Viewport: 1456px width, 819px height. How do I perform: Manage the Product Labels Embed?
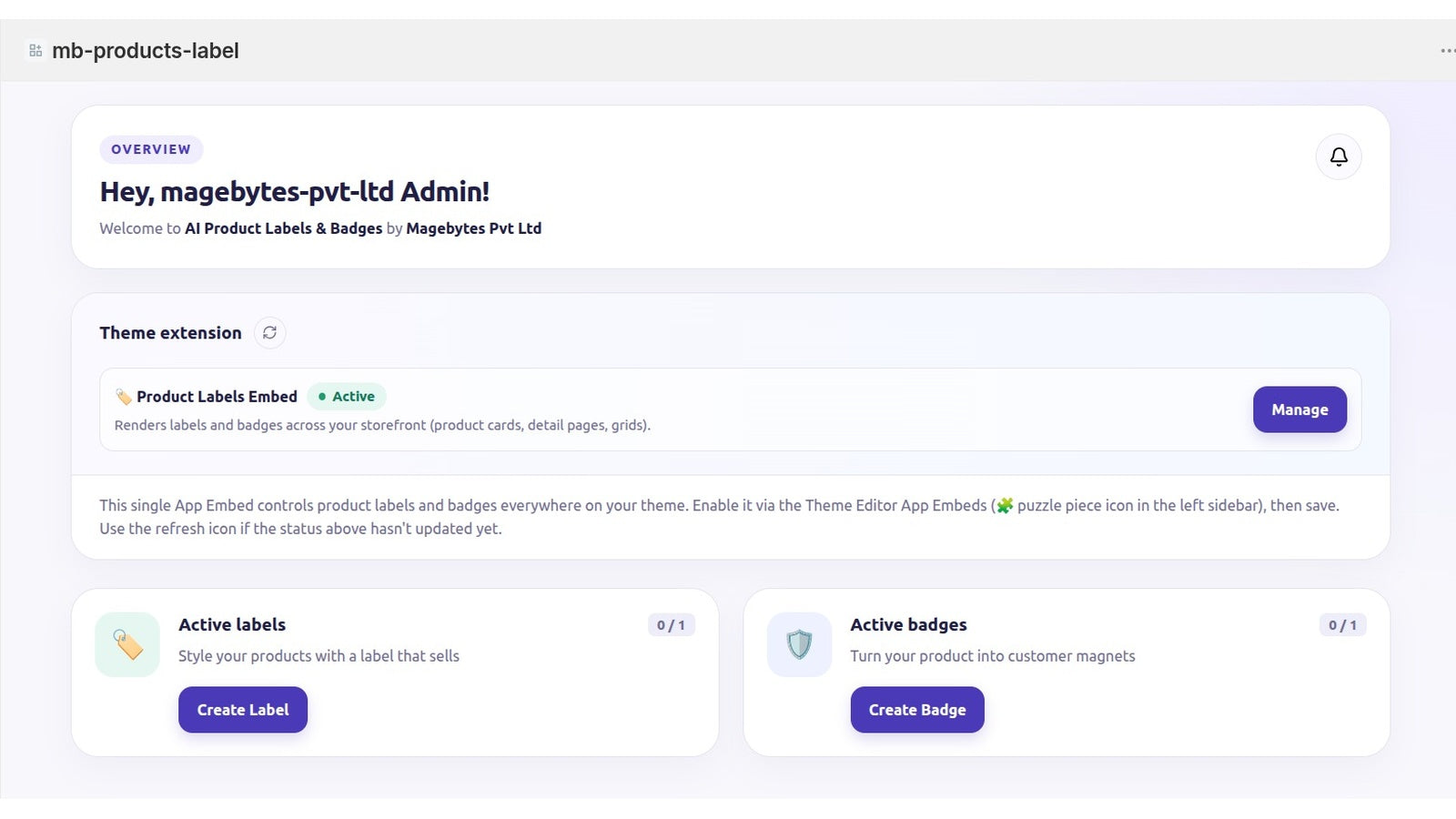1299,409
